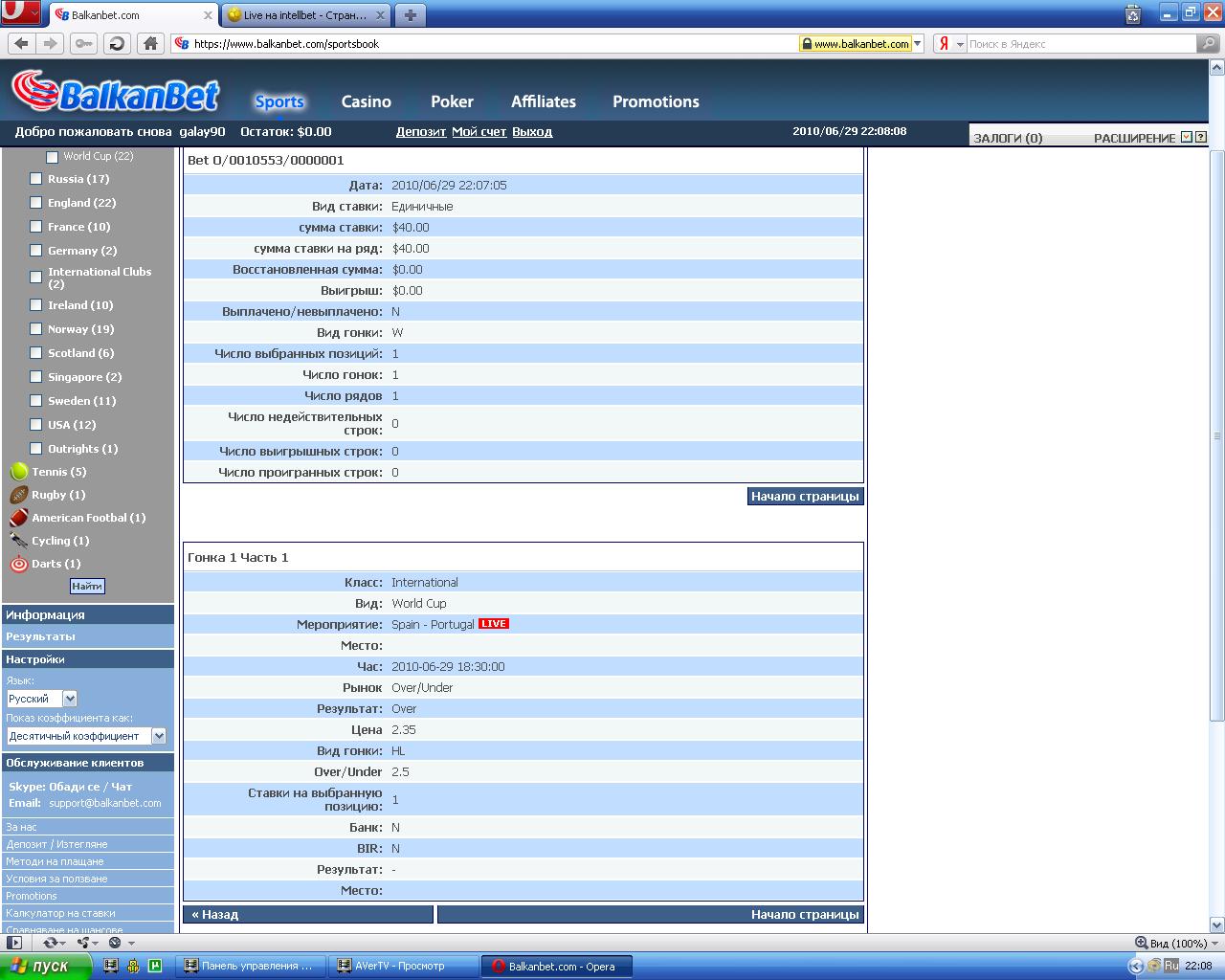Check the France (10) checkbox
Image resolution: width=1225 pixels, height=980 pixels.
[x=35, y=227]
